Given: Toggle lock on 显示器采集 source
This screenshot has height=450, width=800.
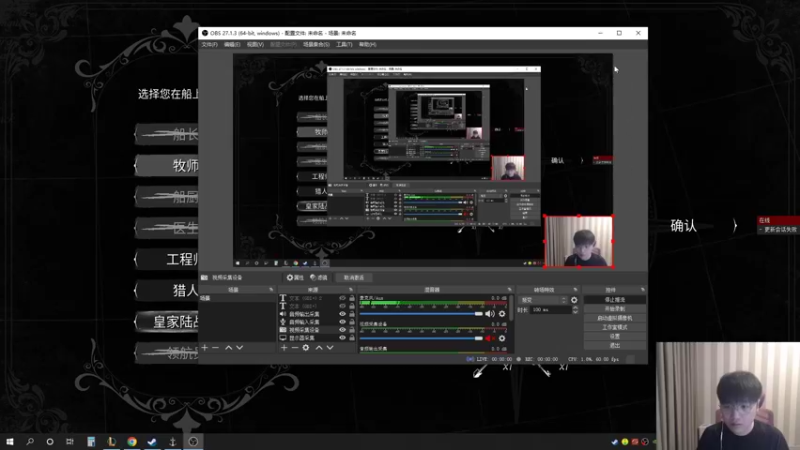Looking at the screenshot, I should tap(352, 338).
